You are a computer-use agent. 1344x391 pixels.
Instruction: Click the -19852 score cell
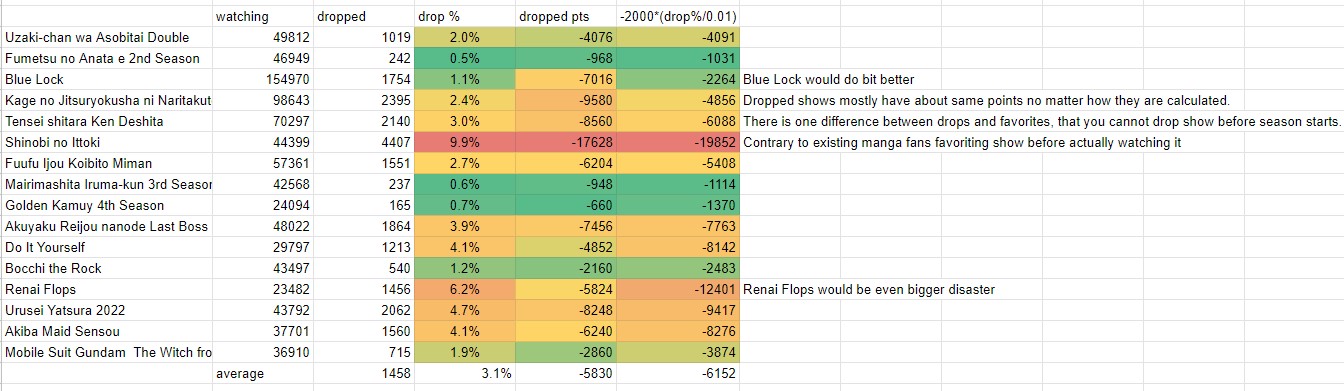[x=677, y=142]
